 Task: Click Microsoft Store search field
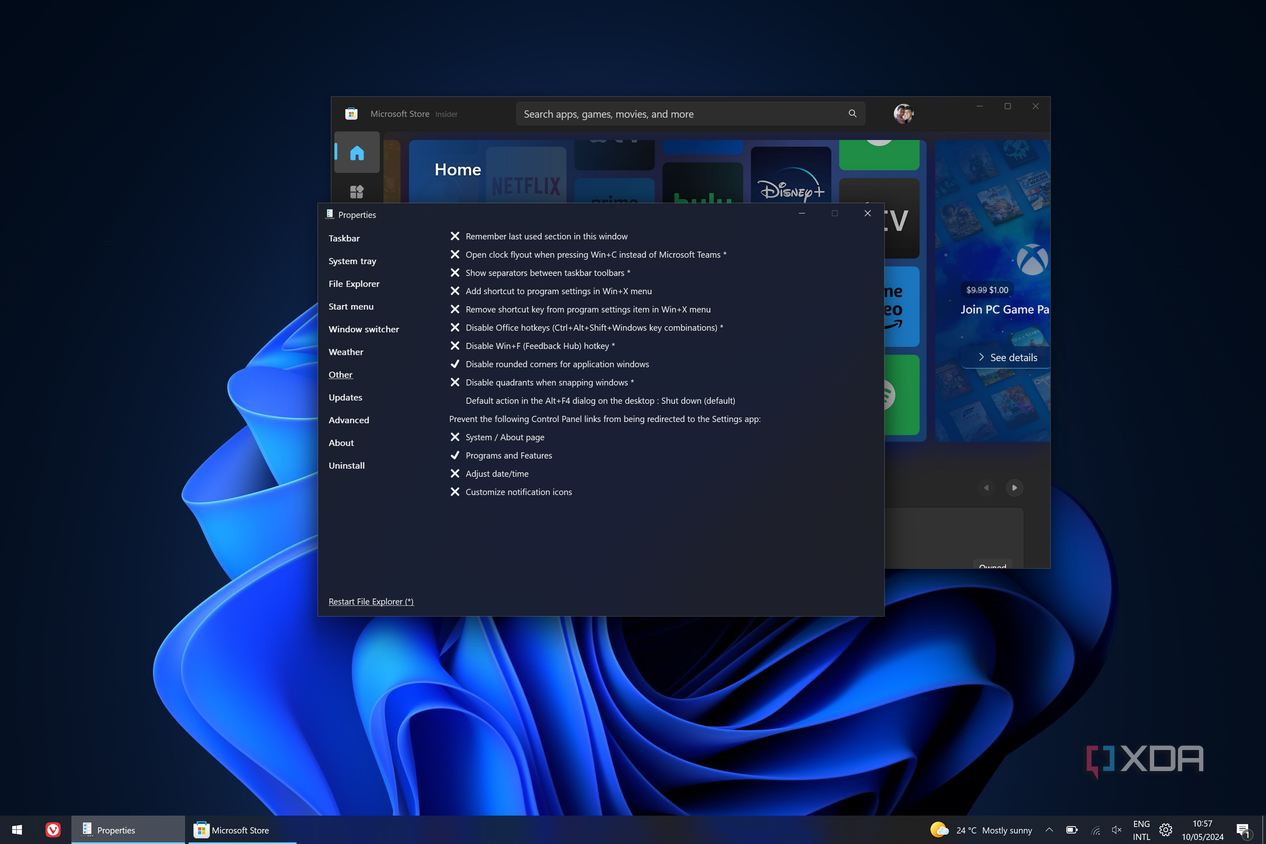tap(691, 114)
